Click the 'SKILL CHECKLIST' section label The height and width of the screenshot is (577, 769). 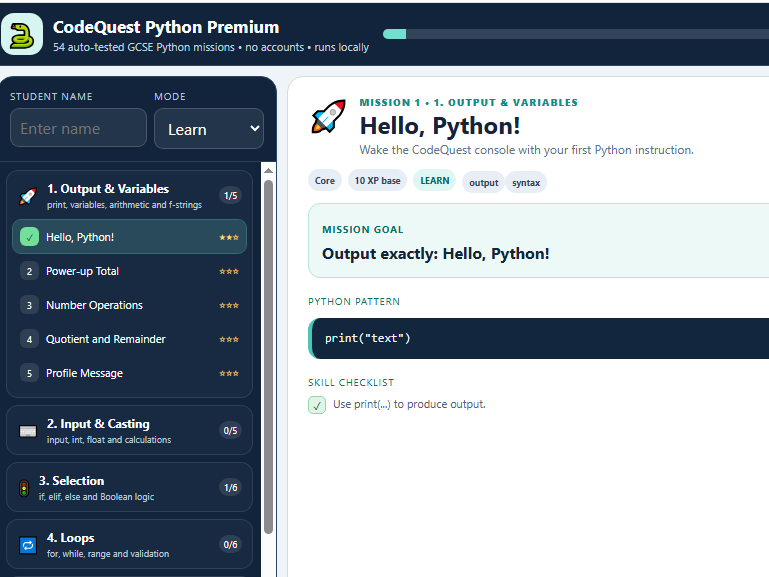coord(351,382)
